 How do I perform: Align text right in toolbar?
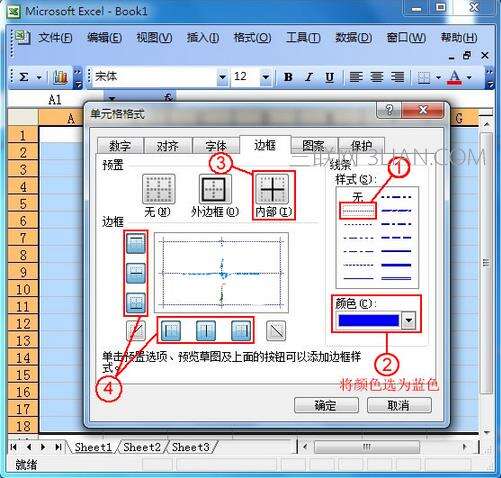coord(397,77)
